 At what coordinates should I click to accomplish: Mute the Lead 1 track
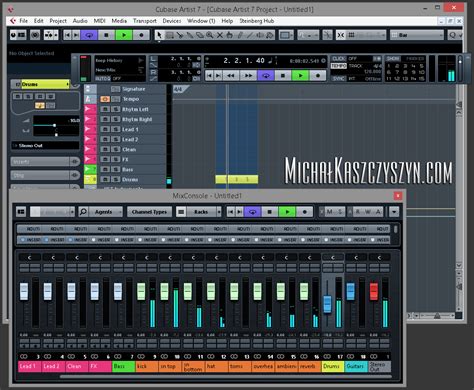click(x=105, y=129)
